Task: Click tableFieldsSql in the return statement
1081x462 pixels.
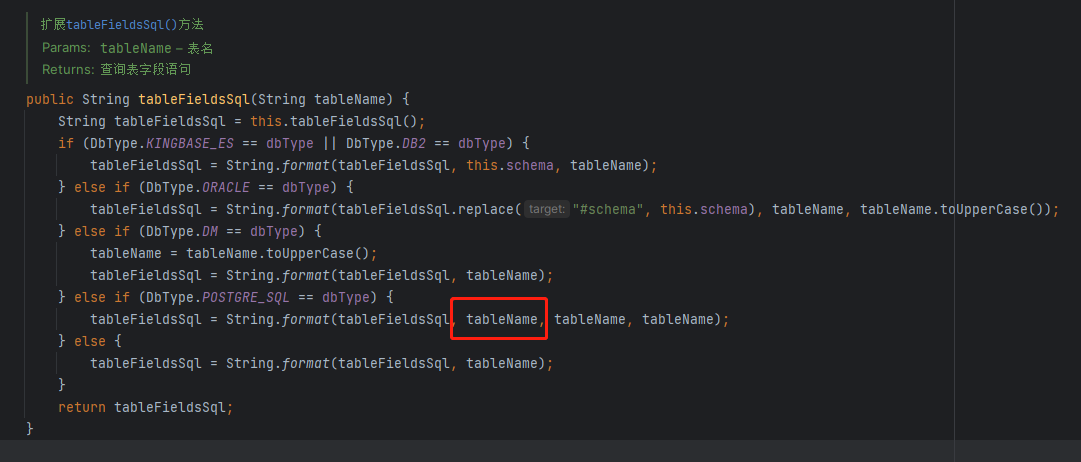Action: (x=170, y=408)
